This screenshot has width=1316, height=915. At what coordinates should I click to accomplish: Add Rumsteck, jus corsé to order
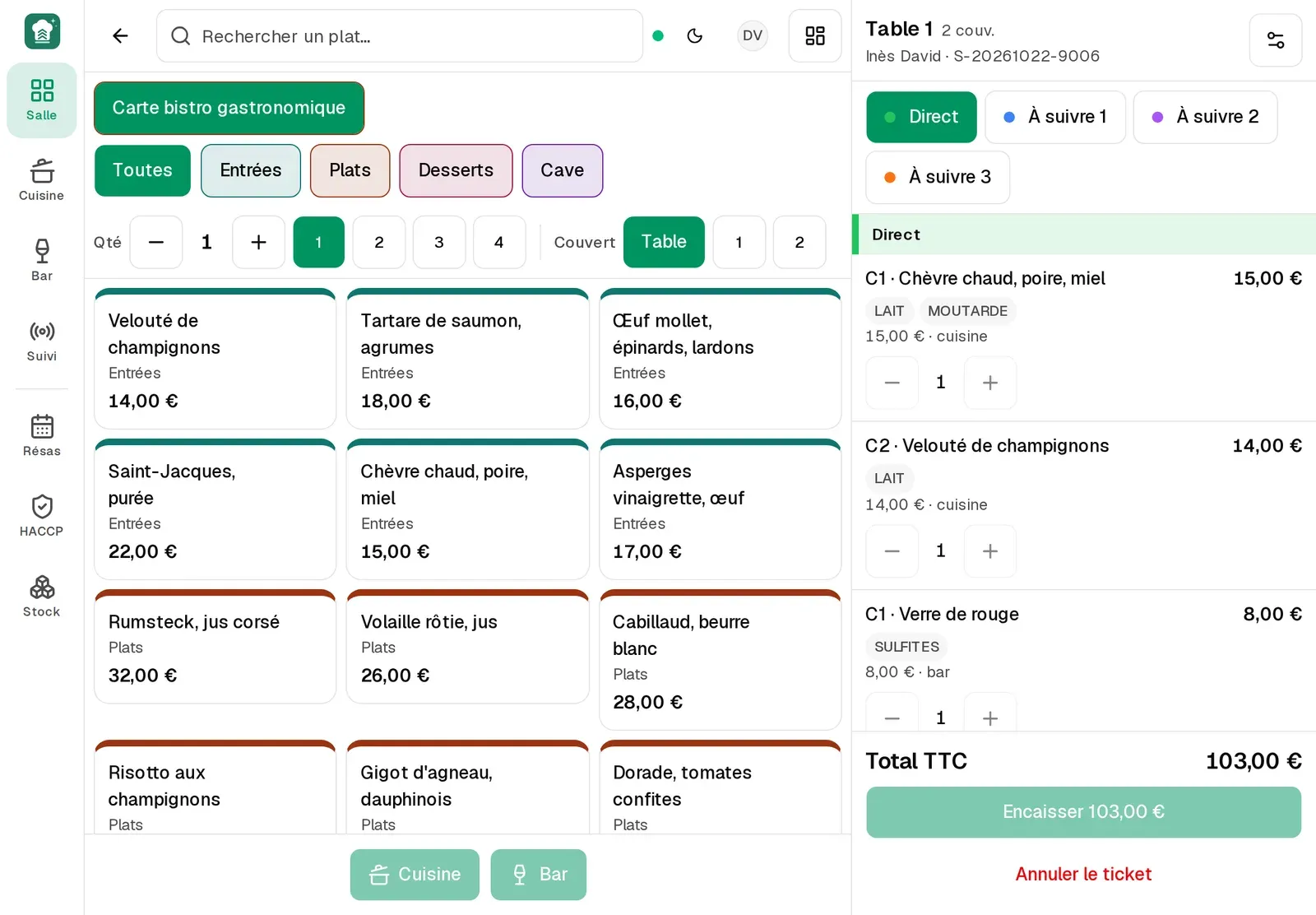pyautogui.click(x=215, y=647)
